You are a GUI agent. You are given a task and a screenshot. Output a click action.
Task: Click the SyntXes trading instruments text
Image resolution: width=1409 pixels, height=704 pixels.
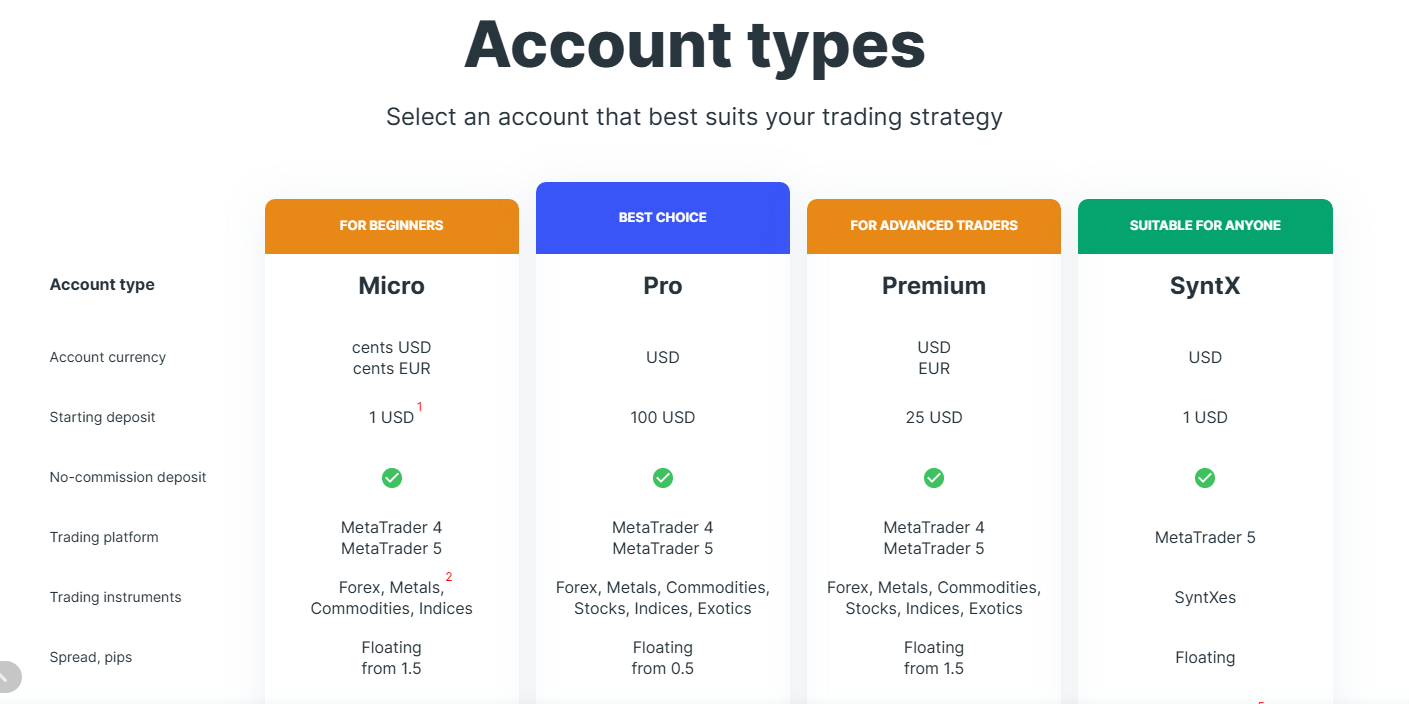pos(1205,597)
